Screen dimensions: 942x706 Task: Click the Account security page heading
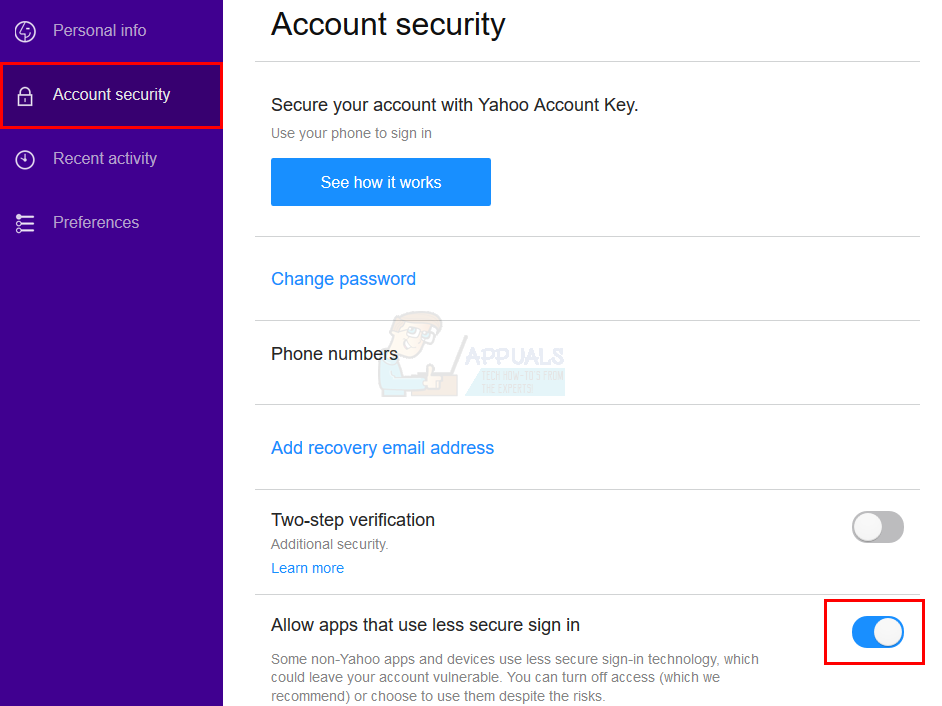(x=388, y=25)
